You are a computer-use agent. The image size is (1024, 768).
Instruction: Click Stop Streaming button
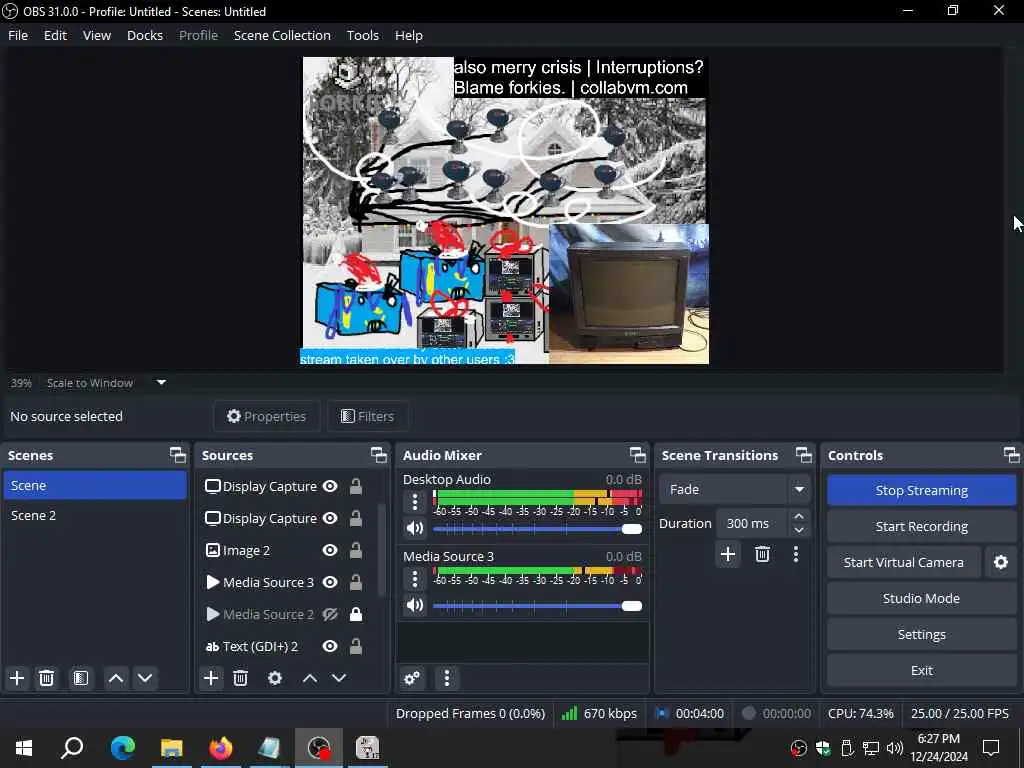pyautogui.click(x=921, y=490)
